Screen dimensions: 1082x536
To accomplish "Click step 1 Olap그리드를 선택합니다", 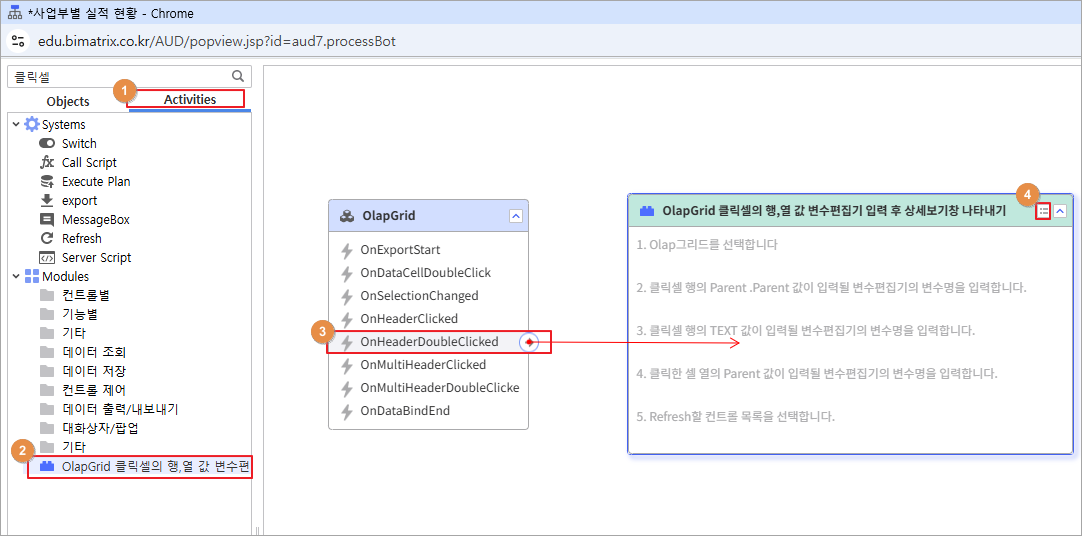I will [x=707, y=244].
